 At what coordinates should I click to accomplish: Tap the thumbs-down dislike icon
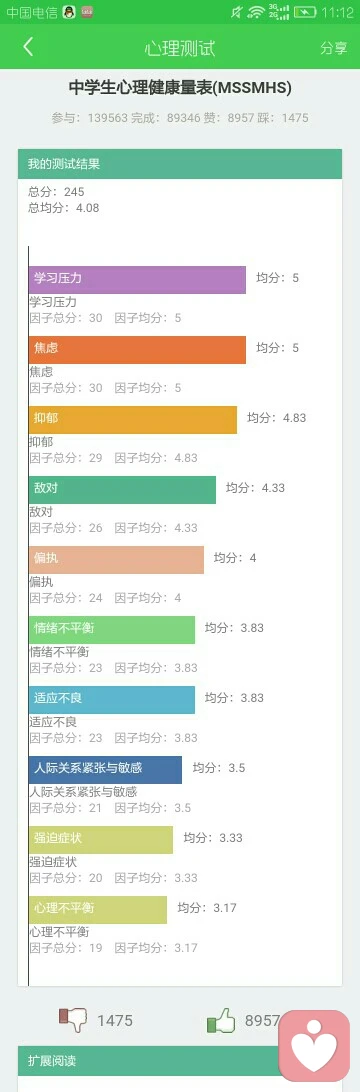coord(72,1020)
